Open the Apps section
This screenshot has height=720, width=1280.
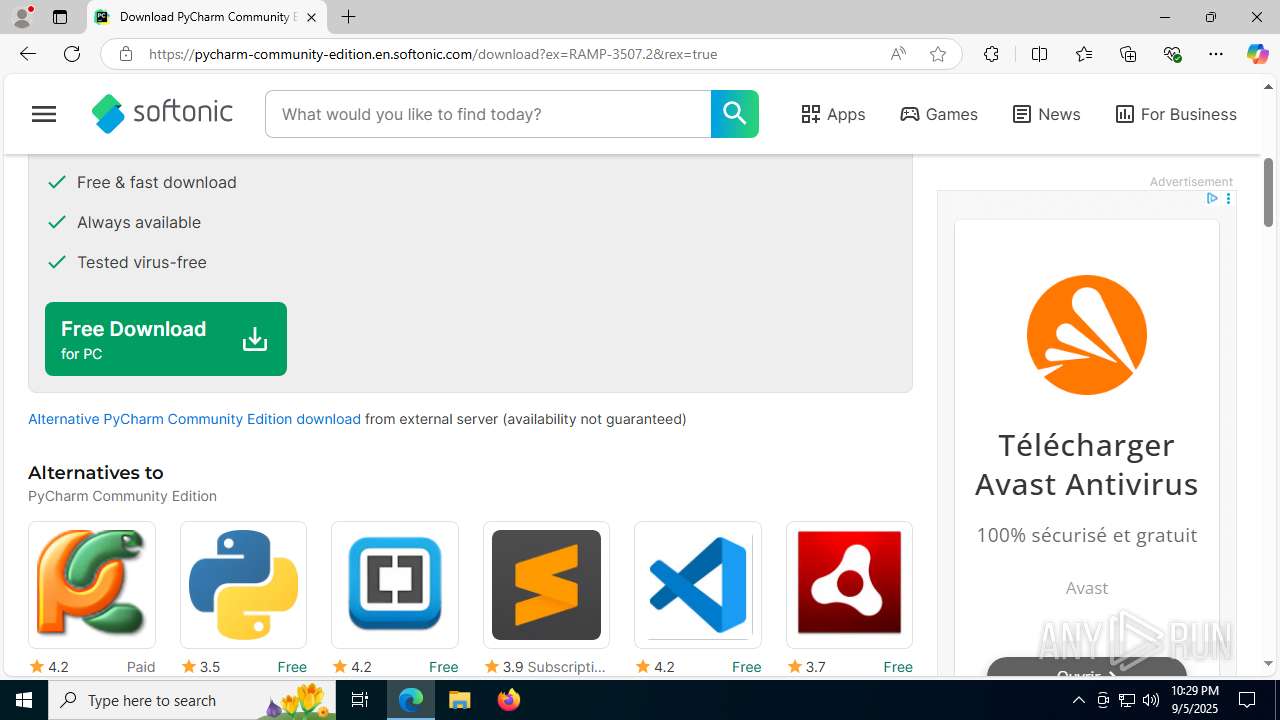[x=833, y=114]
